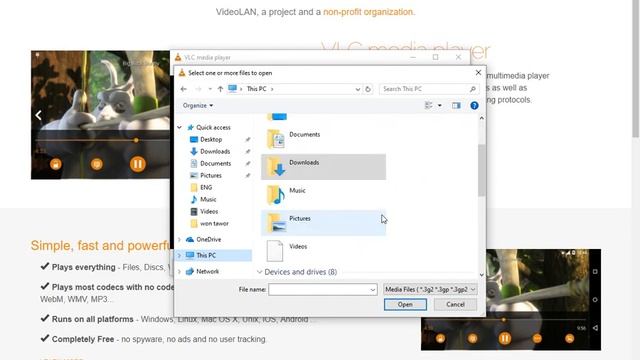This screenshot has width=640, height=360.
Task: Refresh the This PC location
Action: [368, 89]
